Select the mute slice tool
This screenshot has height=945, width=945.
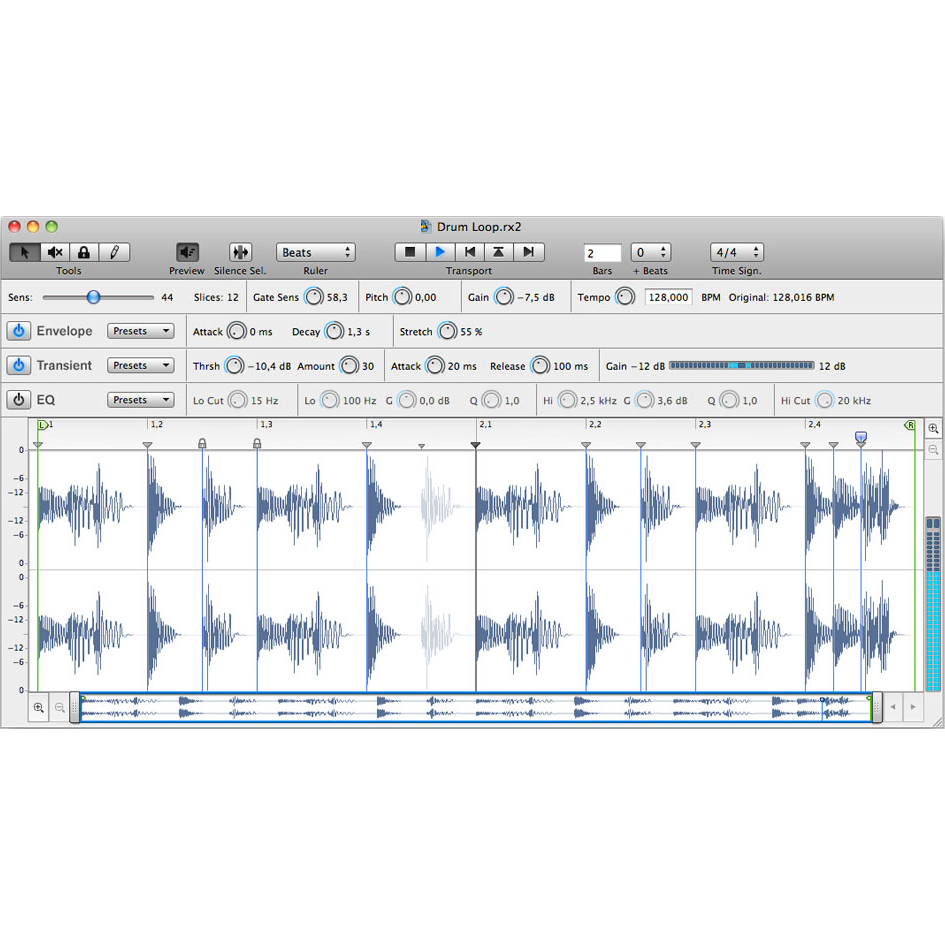click(x=55, y=253)
